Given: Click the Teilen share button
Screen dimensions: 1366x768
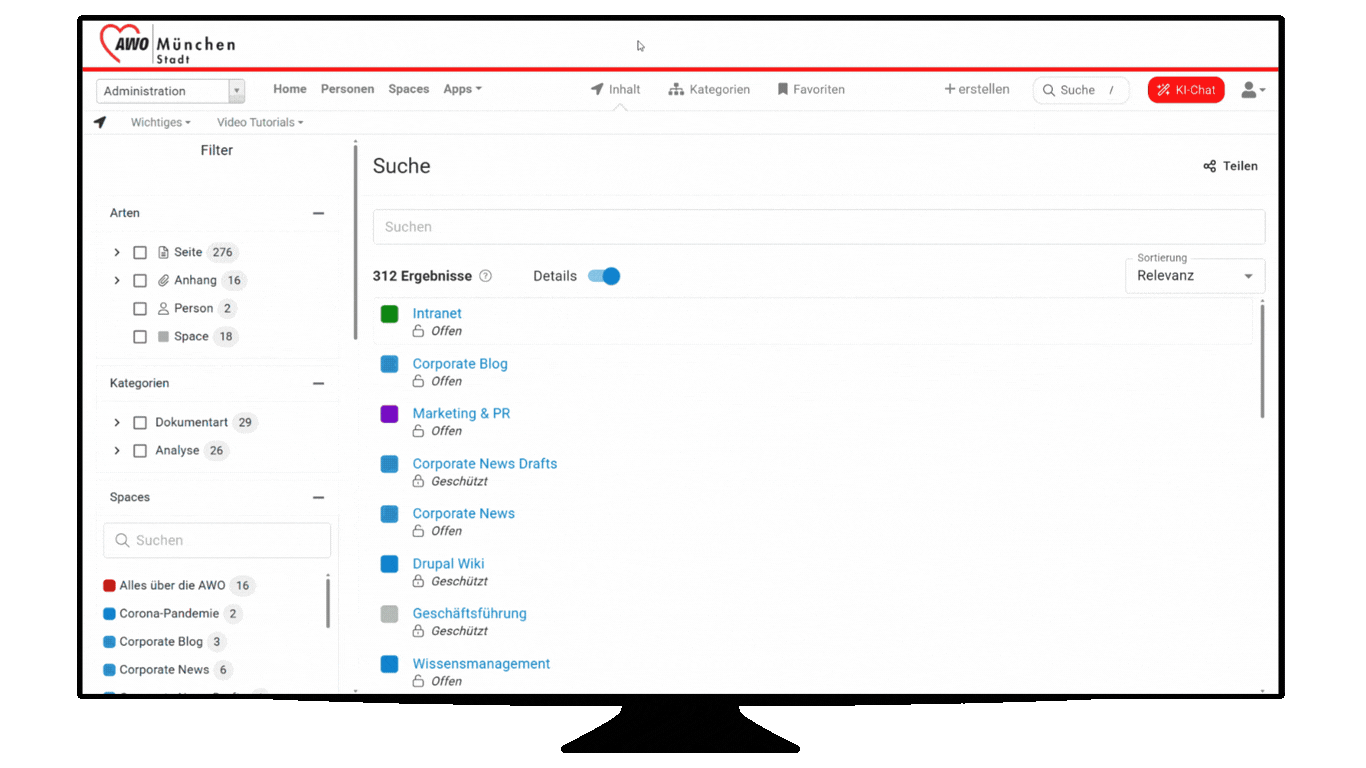Looking at the screenshot, I should click(x=1230, y=166).
